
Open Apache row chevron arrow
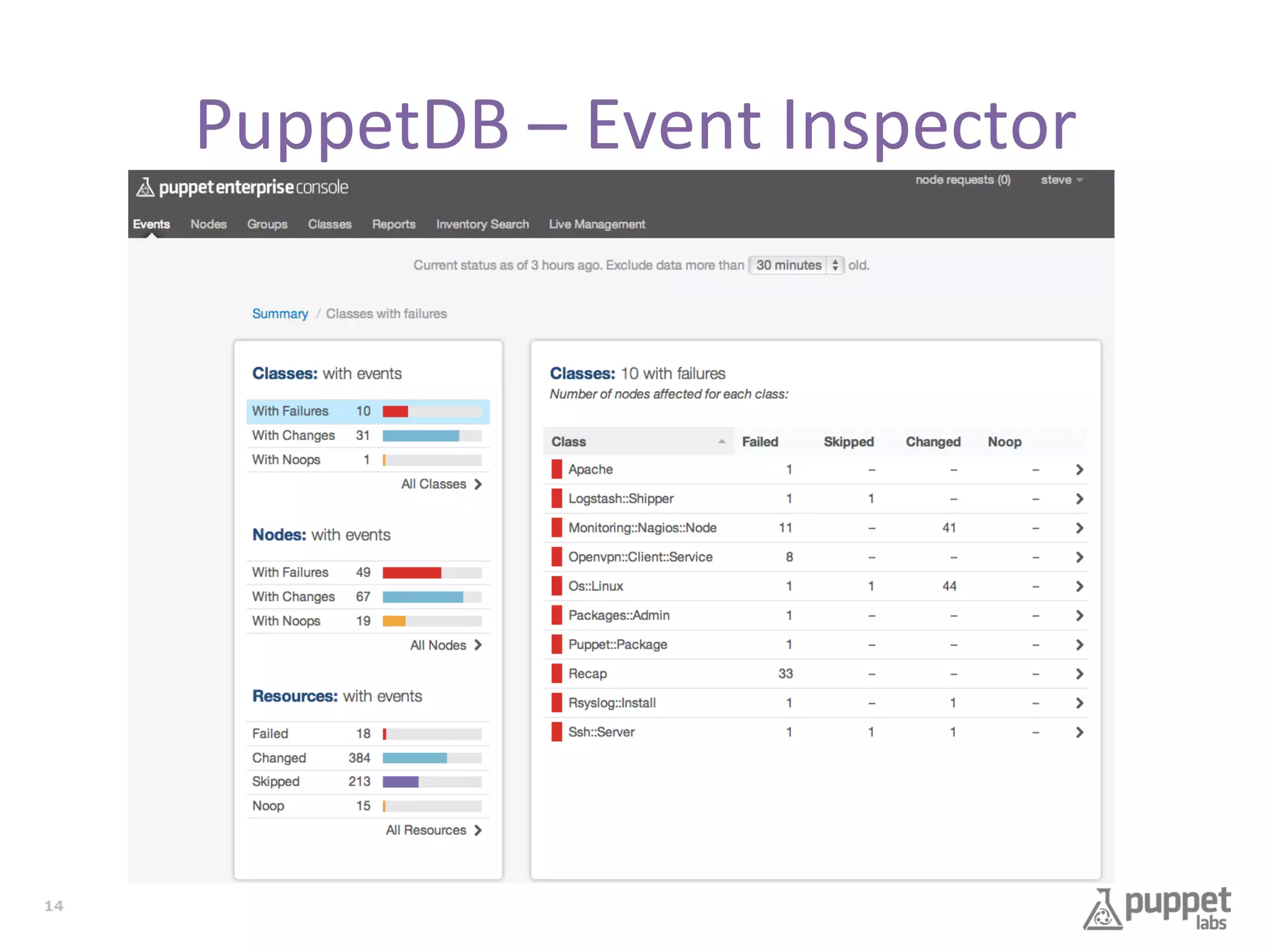coord(1079,470)
